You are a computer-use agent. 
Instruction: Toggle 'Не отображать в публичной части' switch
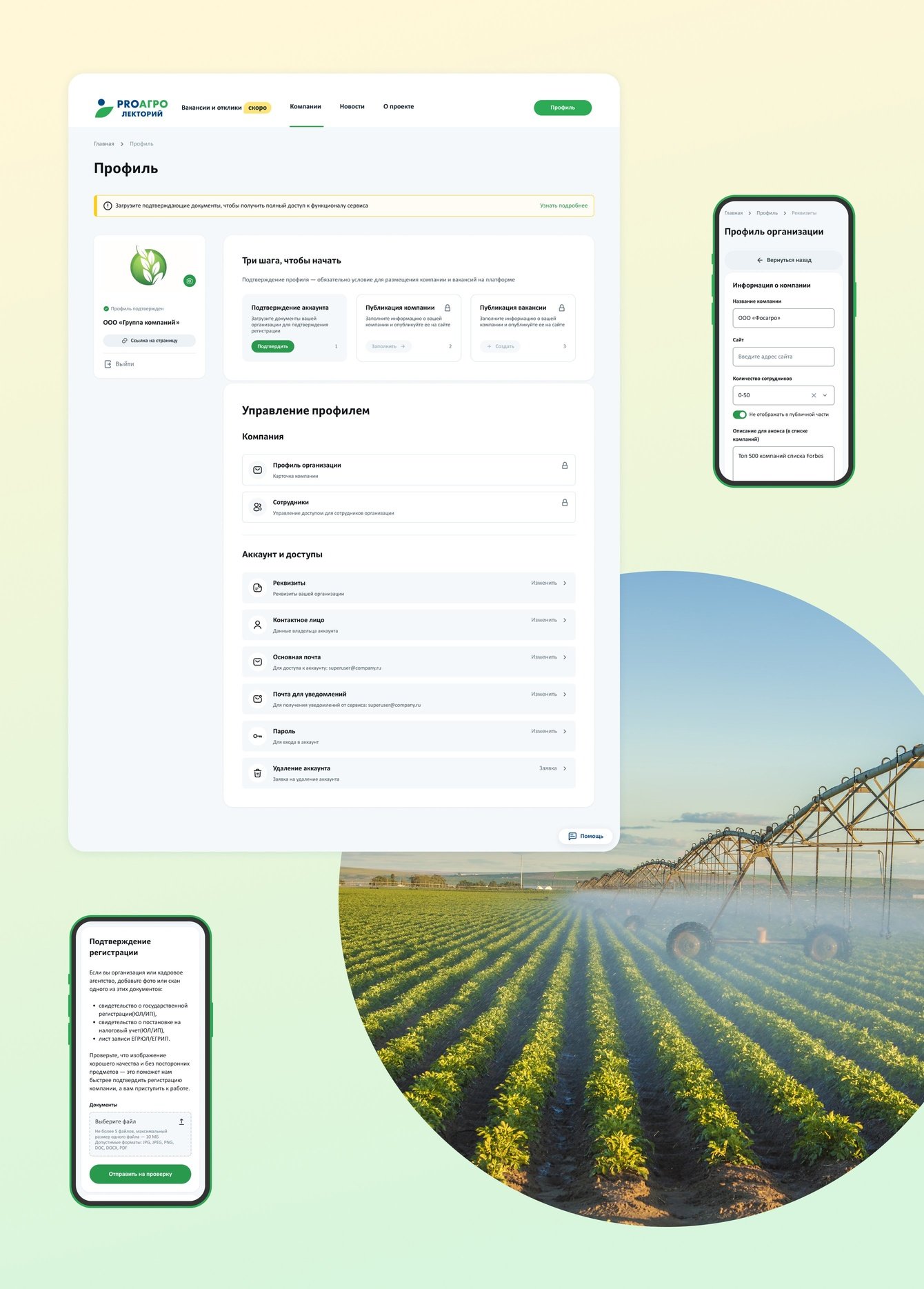click(740, 414)
